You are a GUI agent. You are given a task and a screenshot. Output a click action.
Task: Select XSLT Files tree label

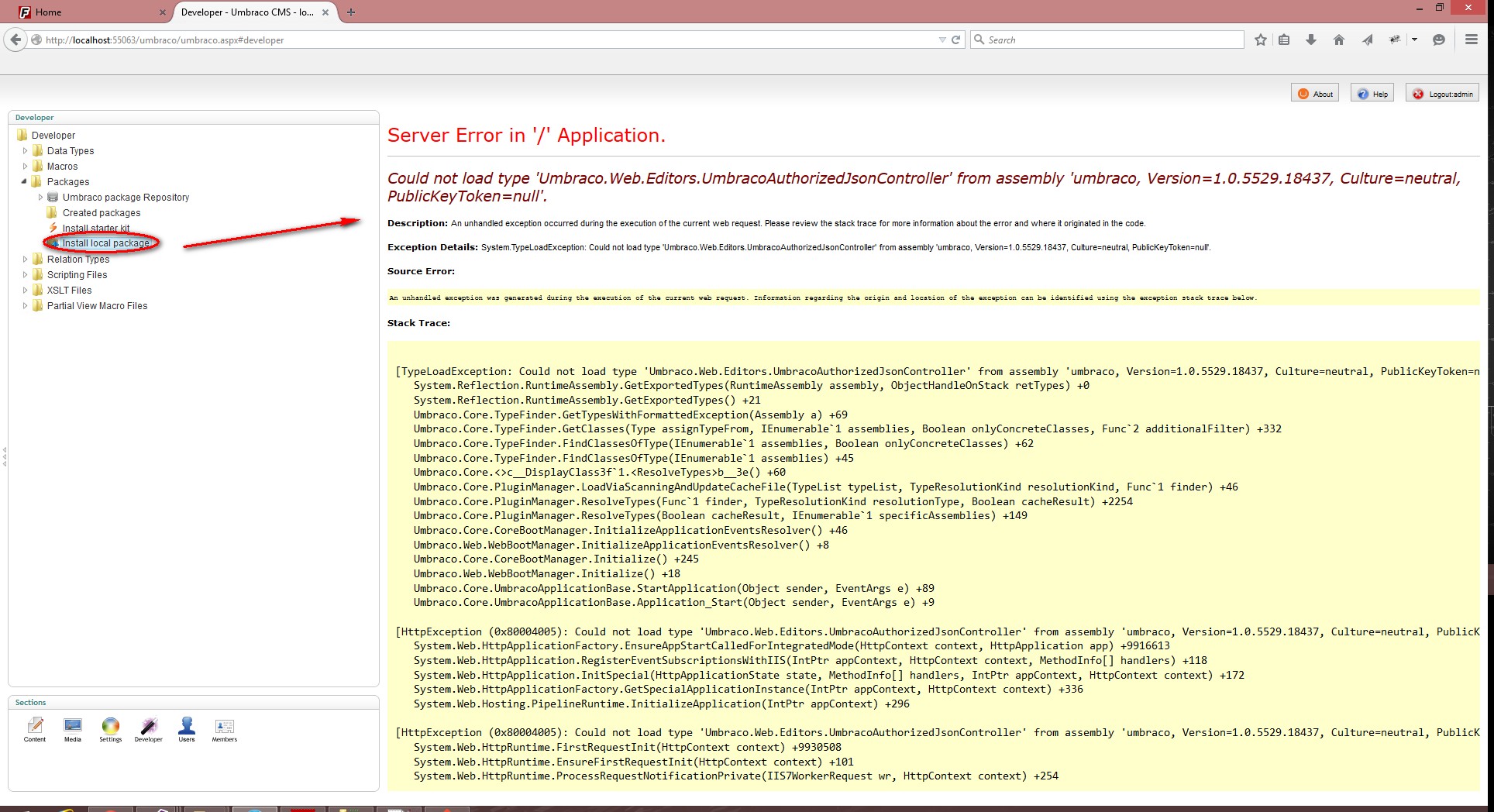pyautogui.click(x=69, y=290)
